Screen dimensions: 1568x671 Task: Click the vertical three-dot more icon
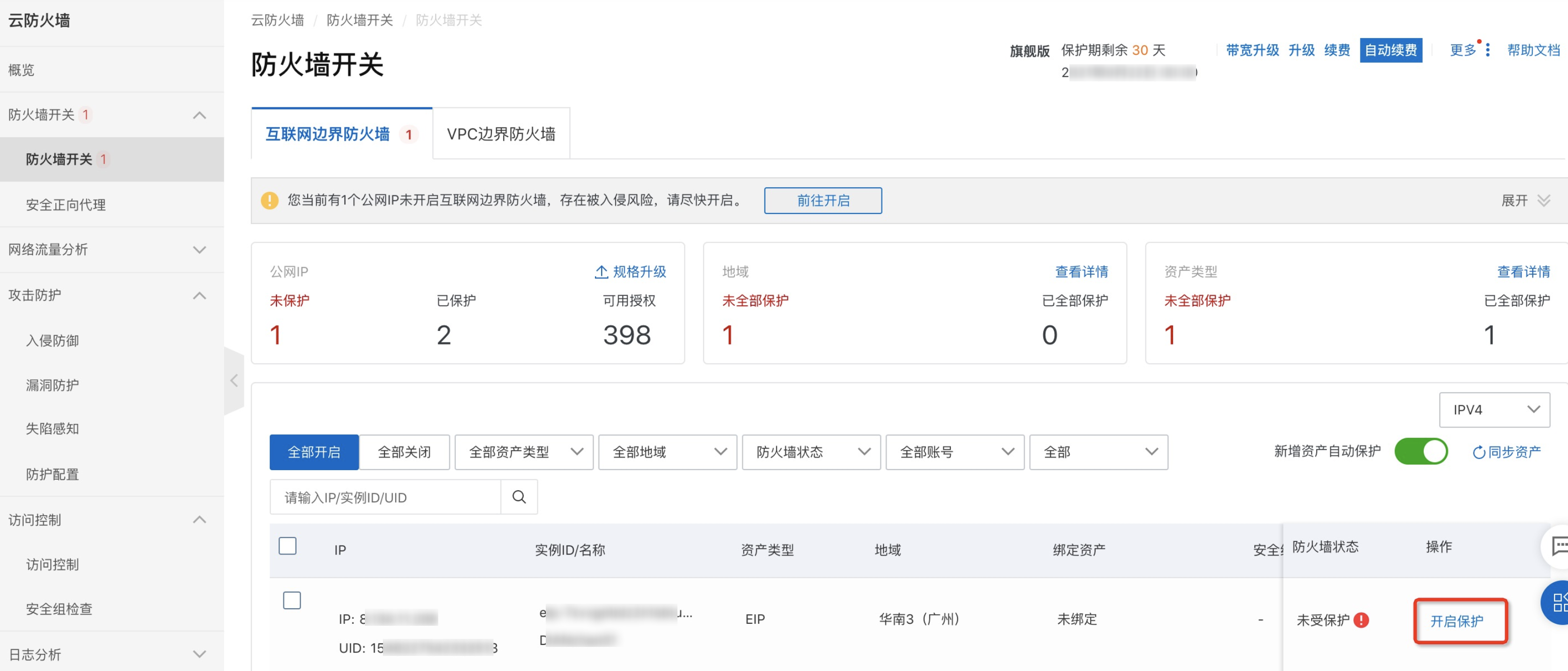[x=1488, y=50]
